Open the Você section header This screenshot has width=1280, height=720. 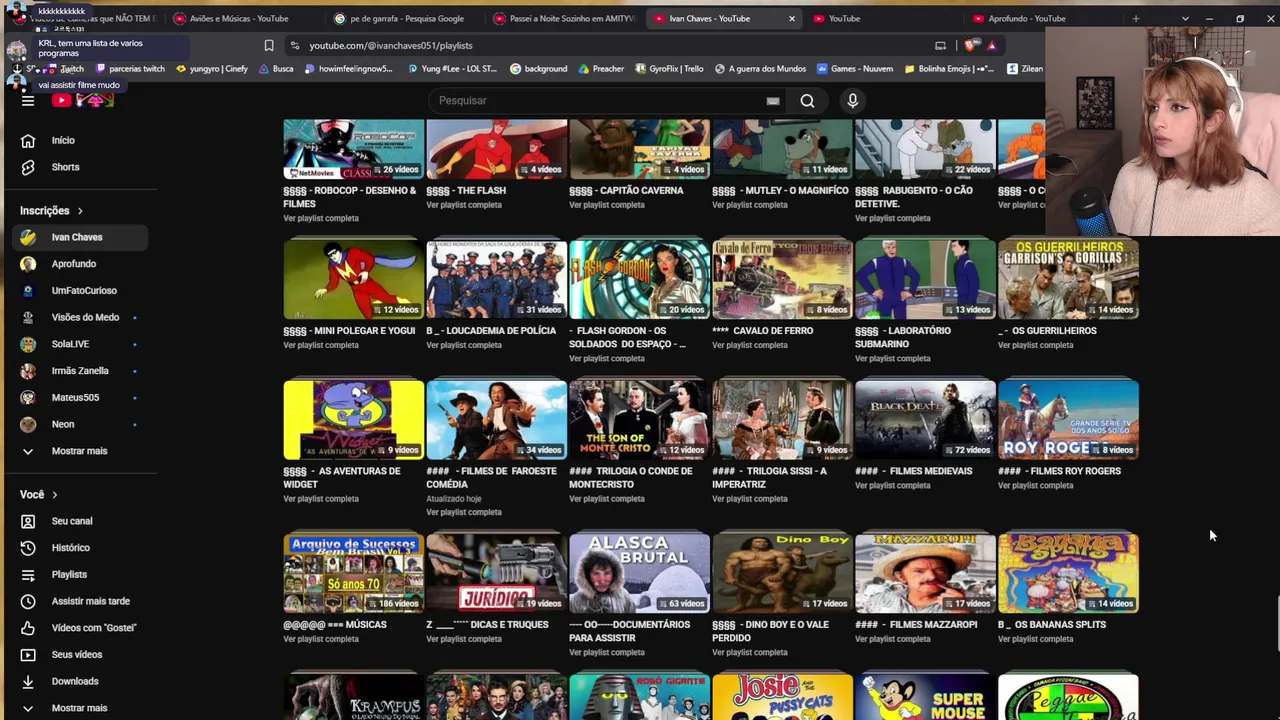click(x=39, y=495)
